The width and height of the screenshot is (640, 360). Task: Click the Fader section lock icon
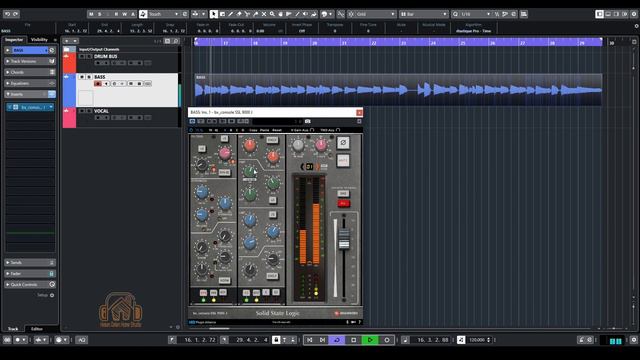click(52, 273)
